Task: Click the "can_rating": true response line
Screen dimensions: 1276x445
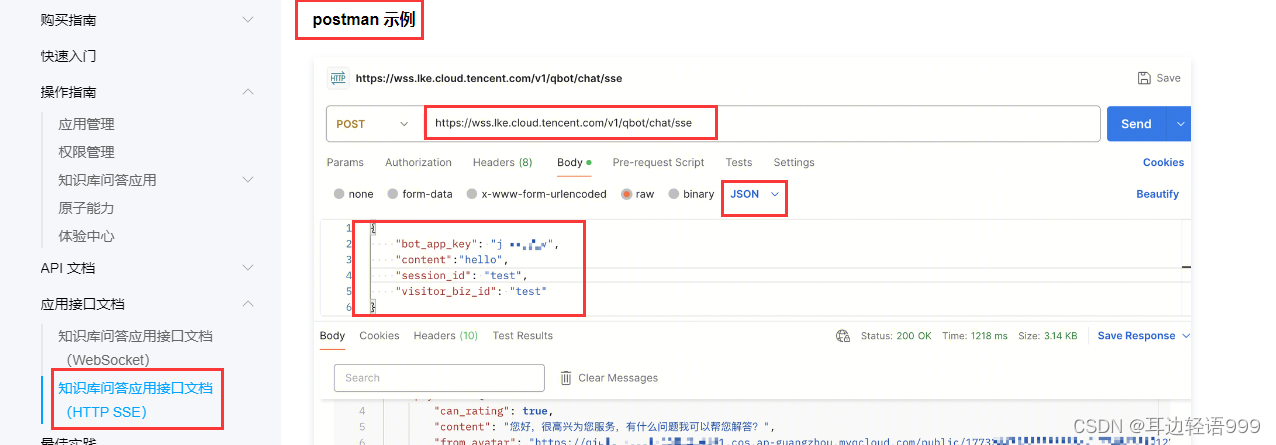Action: point(492,410)
